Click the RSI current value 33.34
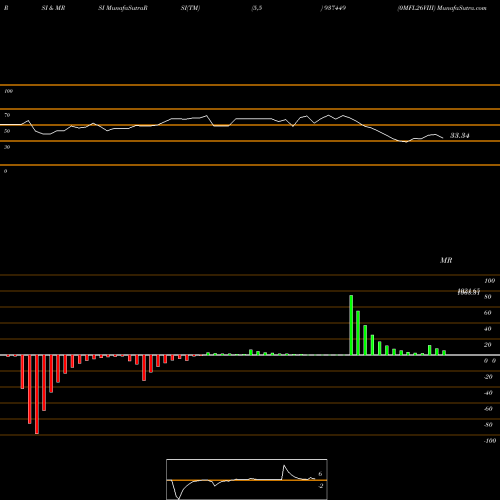This screenshot has width=500, height=500. (x=460, y=135)
